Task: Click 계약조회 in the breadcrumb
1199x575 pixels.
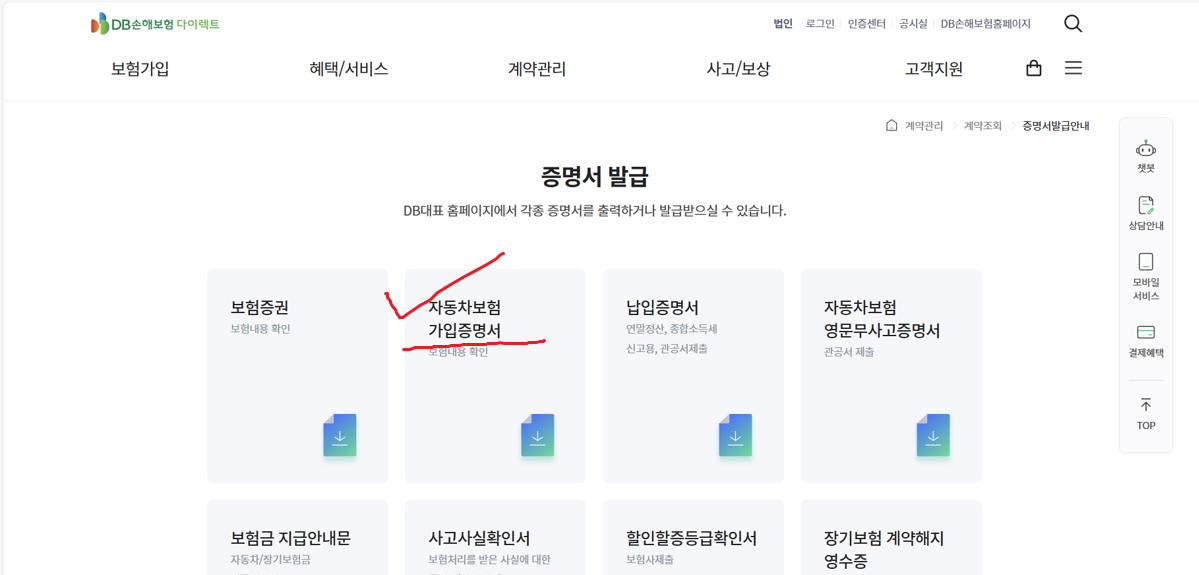Action: pos(983,125)
